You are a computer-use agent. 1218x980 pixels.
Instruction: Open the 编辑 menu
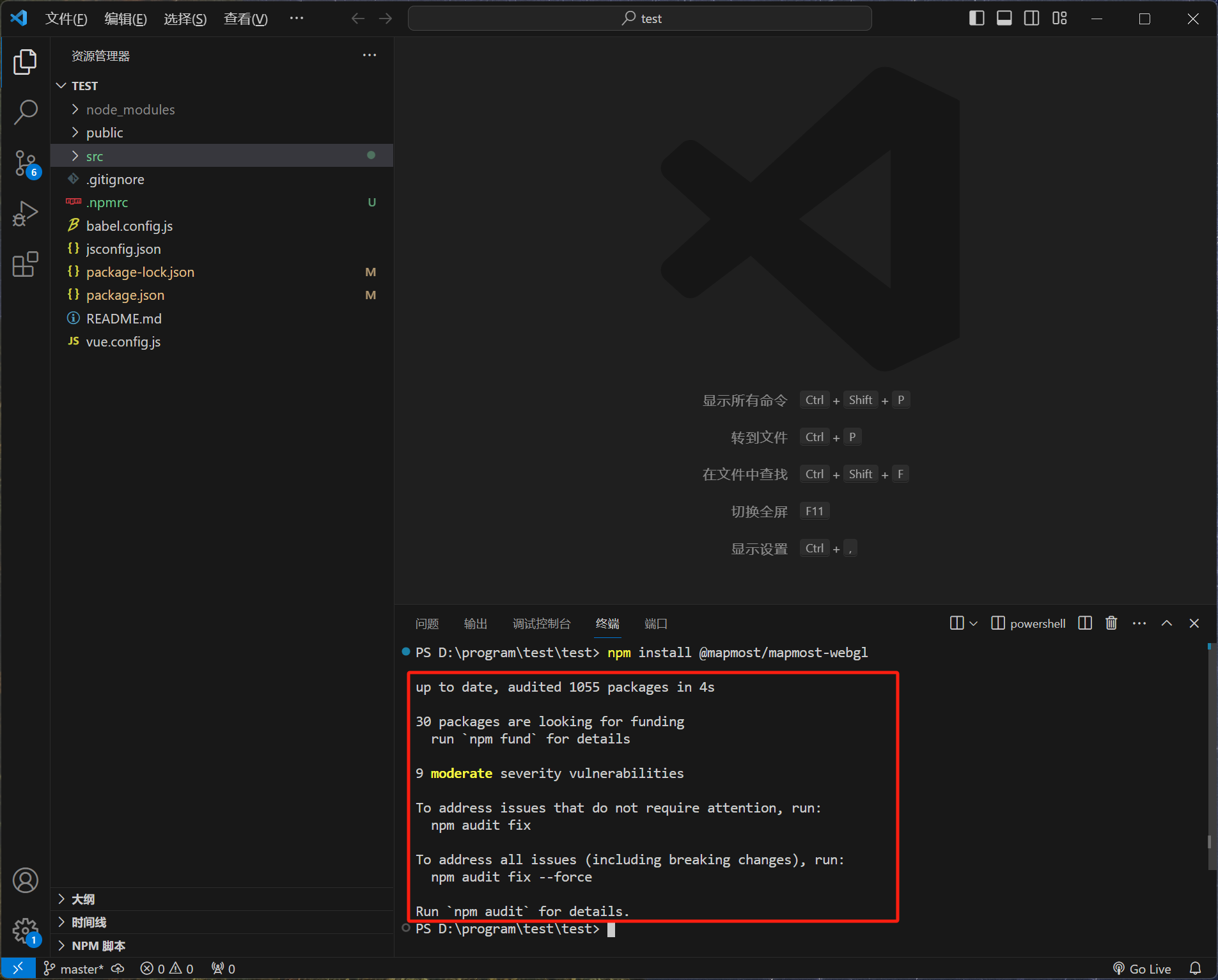125,19
